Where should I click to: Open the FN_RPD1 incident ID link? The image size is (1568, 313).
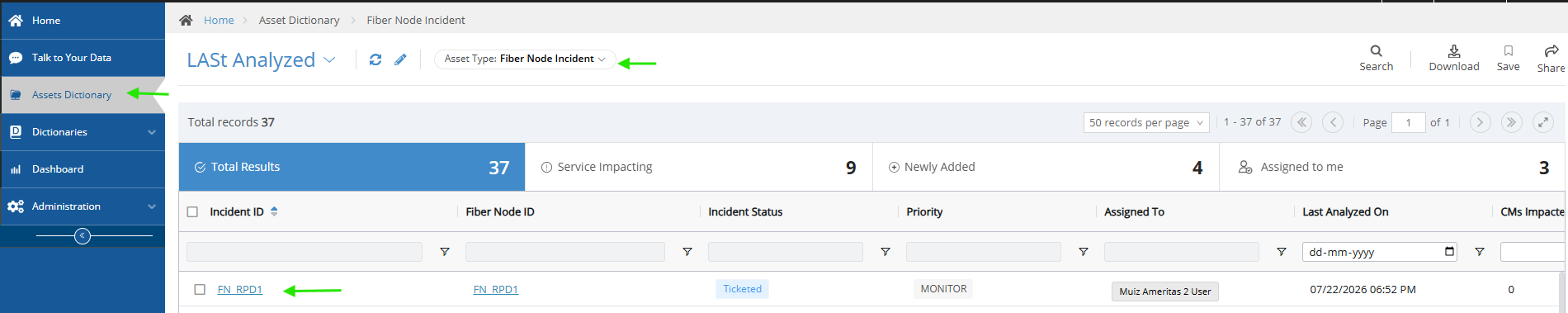[240, 290]
